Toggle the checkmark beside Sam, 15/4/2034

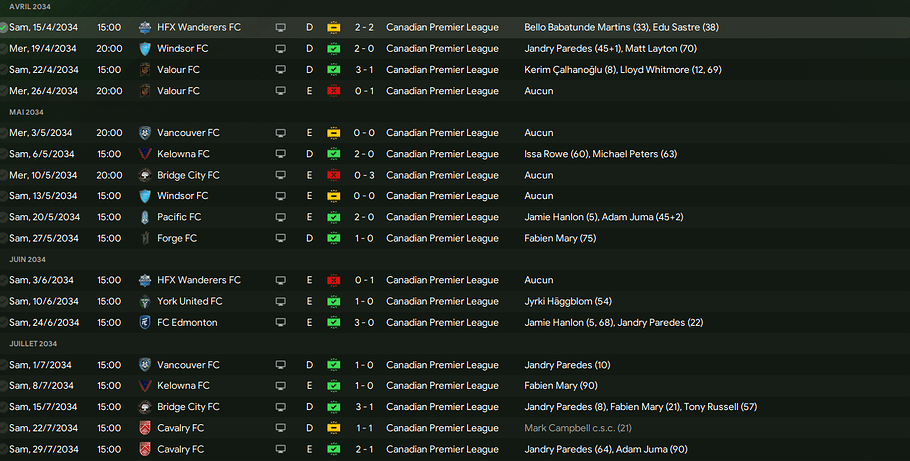[4, 27]
